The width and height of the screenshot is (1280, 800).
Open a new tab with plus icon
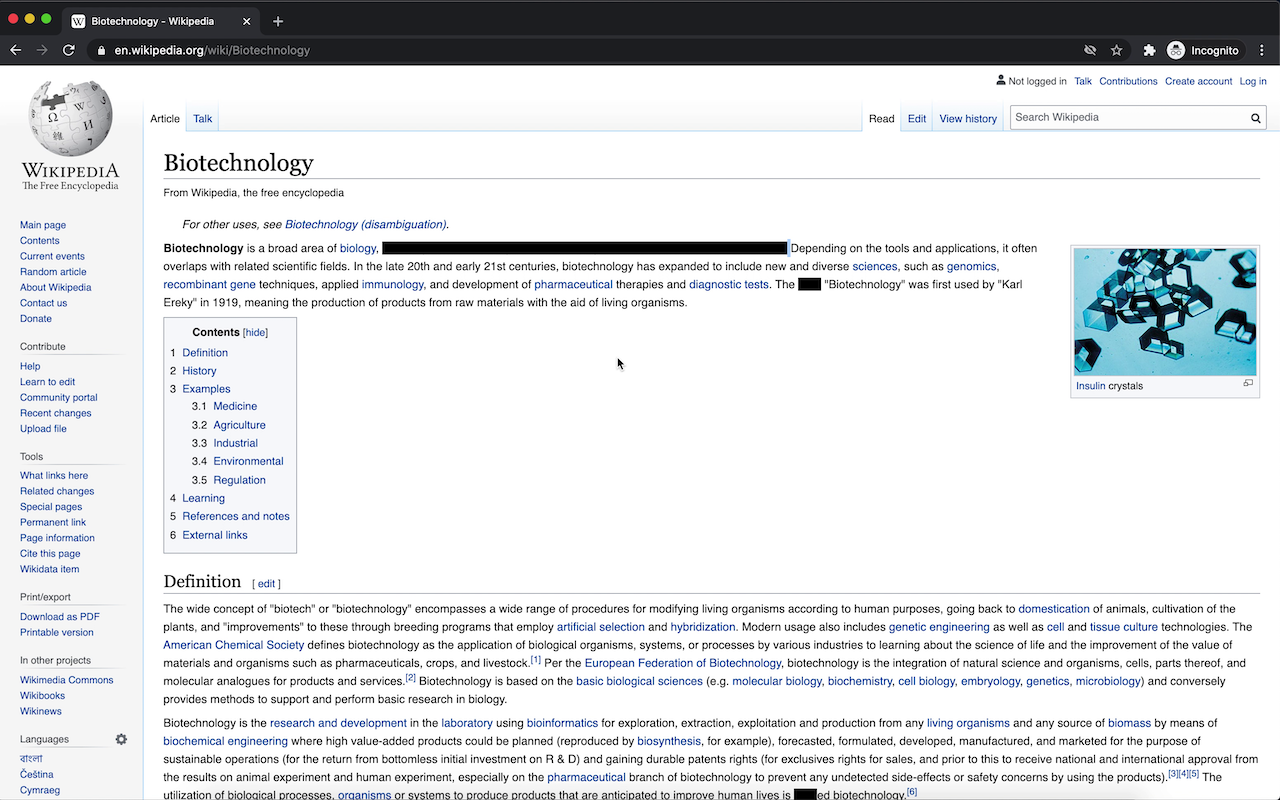(x=278, y=21)
